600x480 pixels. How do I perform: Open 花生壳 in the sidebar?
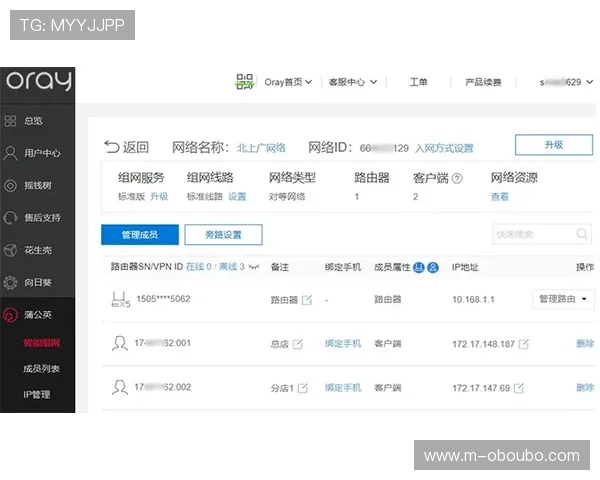tap(38, 250)
